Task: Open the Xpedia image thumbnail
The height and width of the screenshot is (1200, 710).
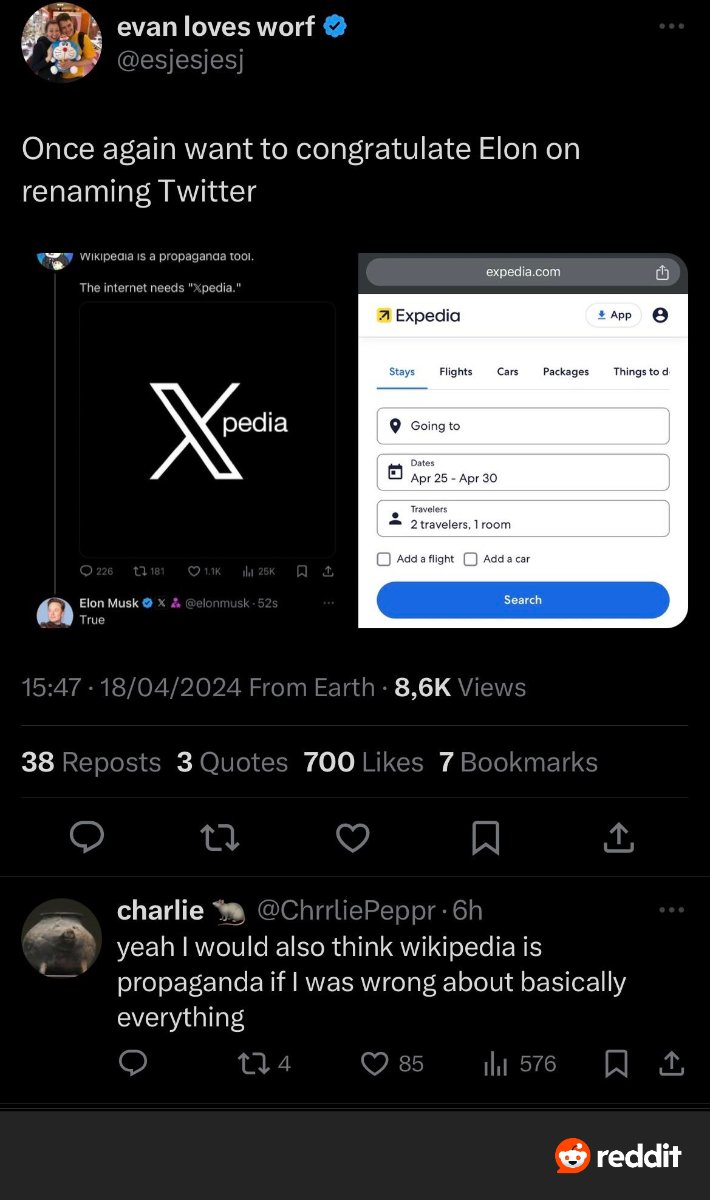Action: click(x=207, y=430)
